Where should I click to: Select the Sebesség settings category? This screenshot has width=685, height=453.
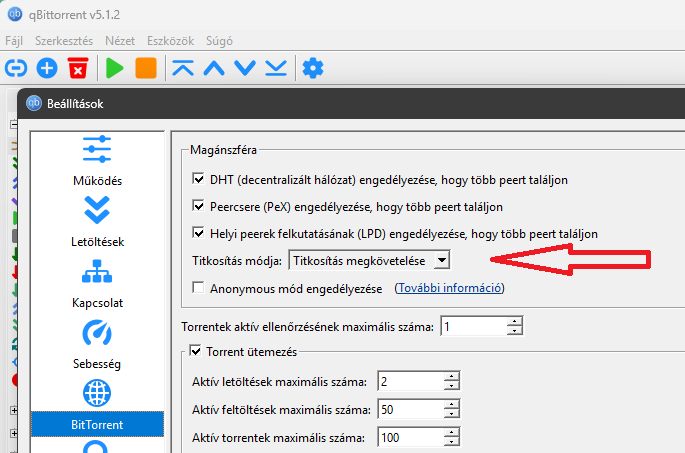pyautogui.click(x=97, y=345)
